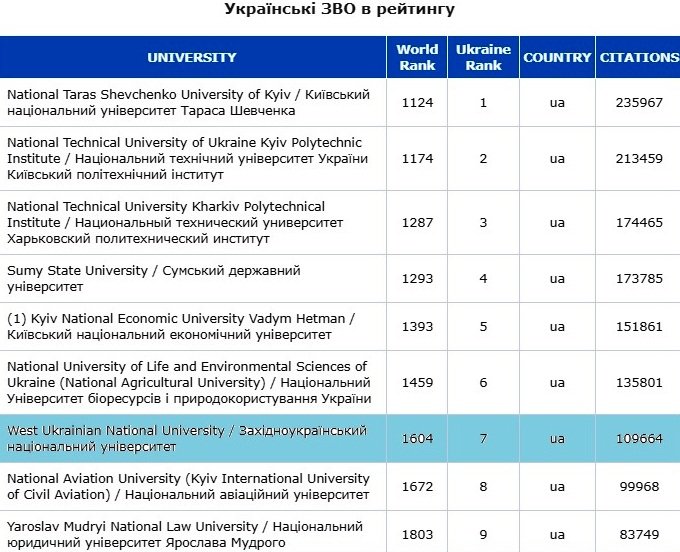
Task: Click Sumy State University name
Action: [x=154, y=278]
